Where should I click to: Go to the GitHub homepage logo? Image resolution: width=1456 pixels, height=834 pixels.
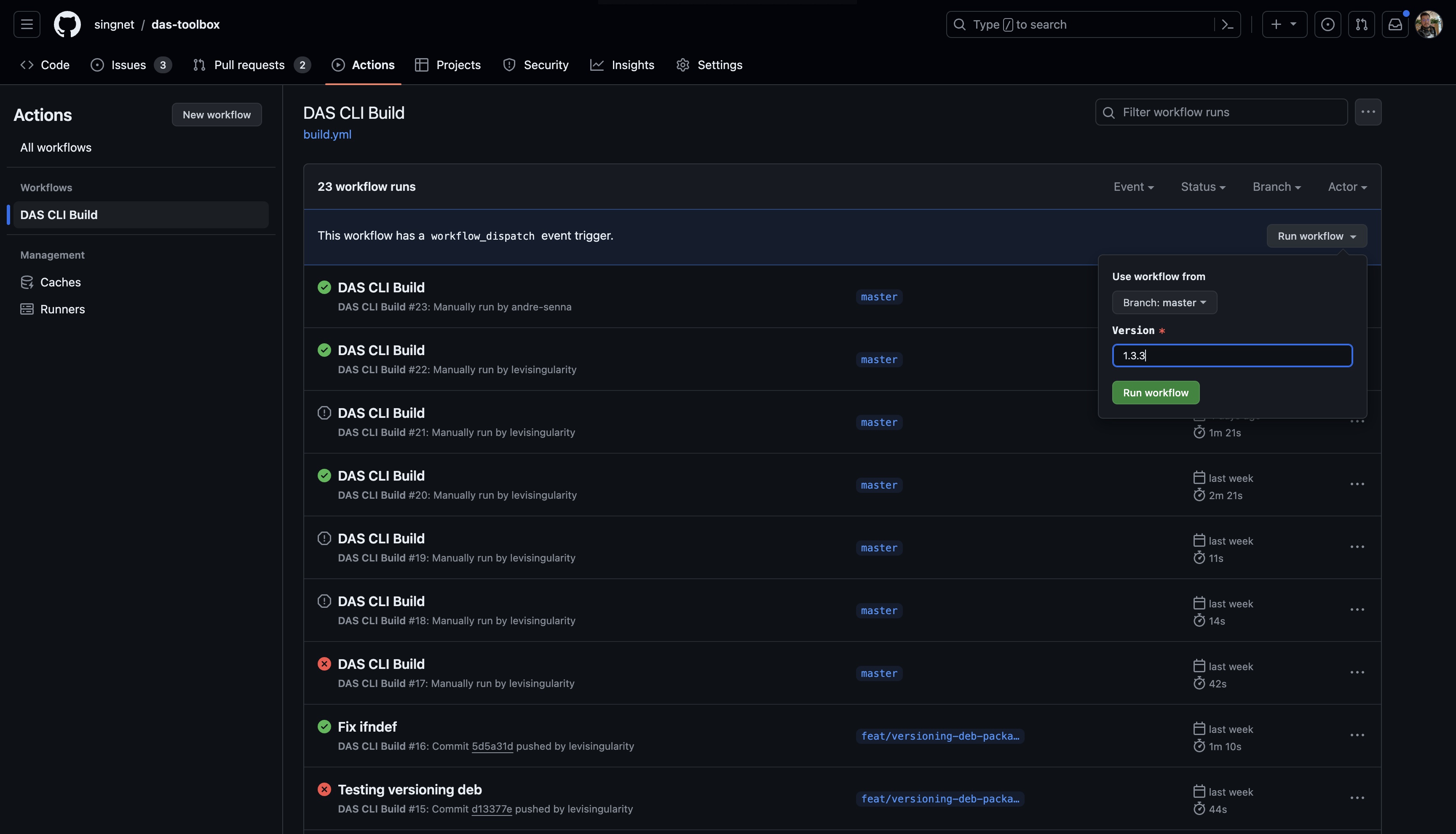[x=67, y=24]
